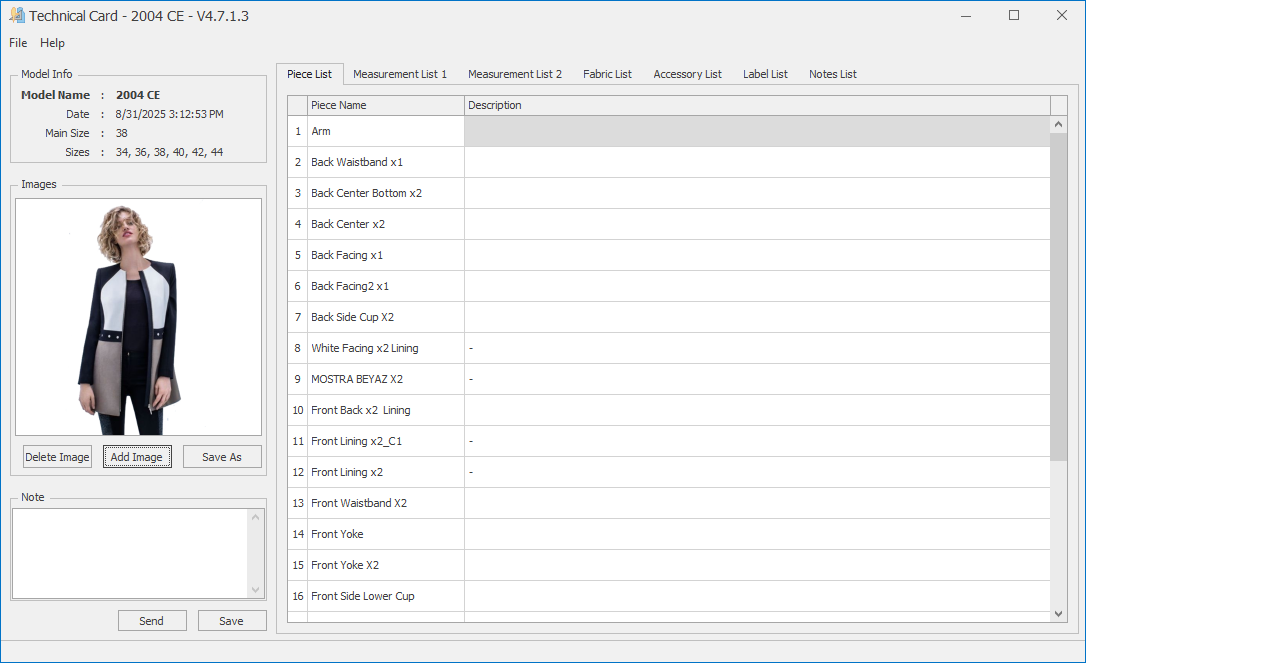Click the Technical Card app icon in title bar
Screen dimensions: 1270x663
[x=16, y=16]
